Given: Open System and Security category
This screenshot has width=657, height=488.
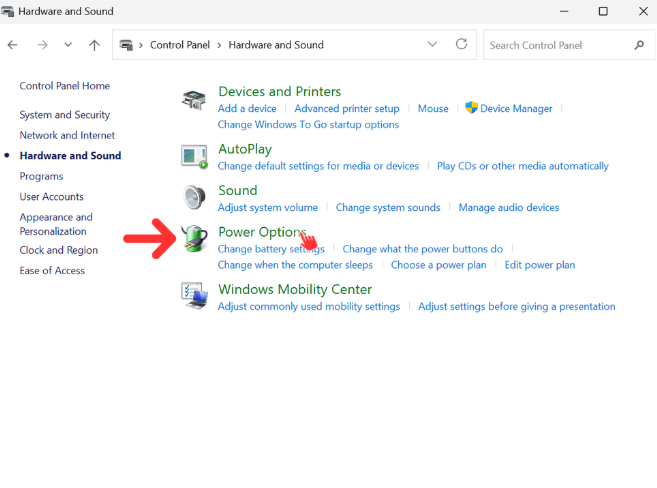Looking at the screenshot, I should (x=65, y=115).
